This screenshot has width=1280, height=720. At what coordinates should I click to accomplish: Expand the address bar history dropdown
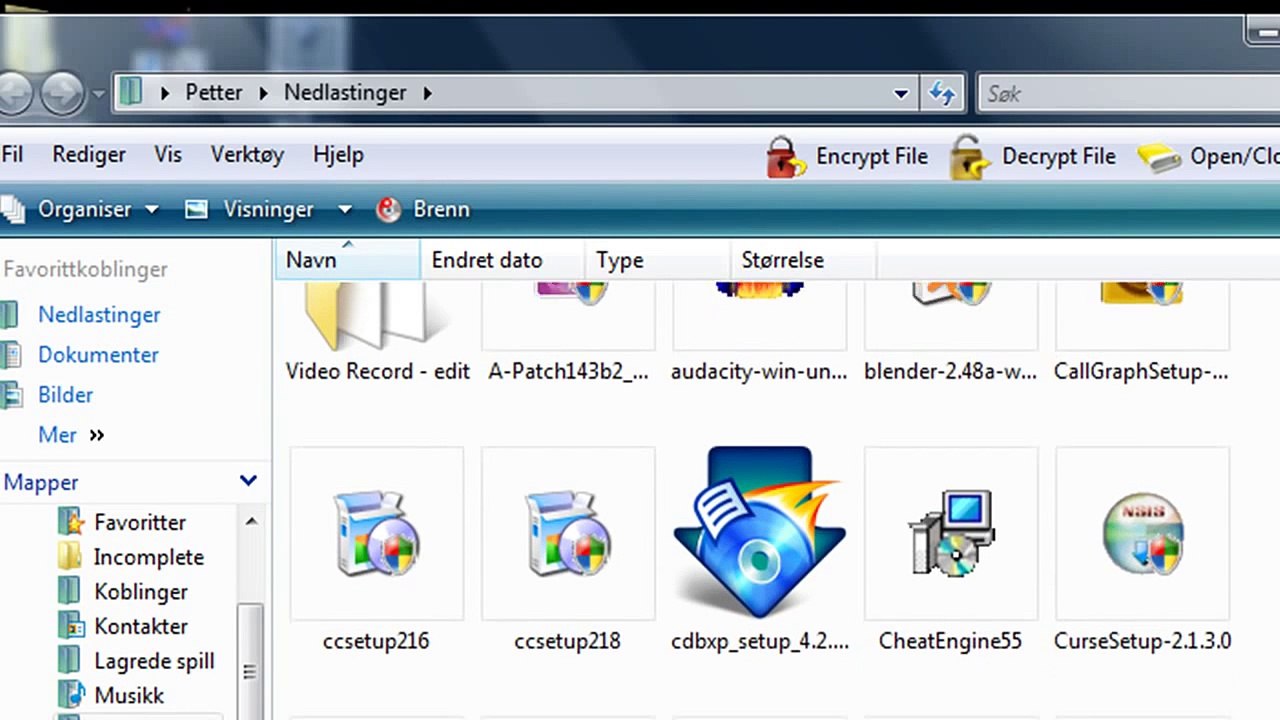pos(900,94)
